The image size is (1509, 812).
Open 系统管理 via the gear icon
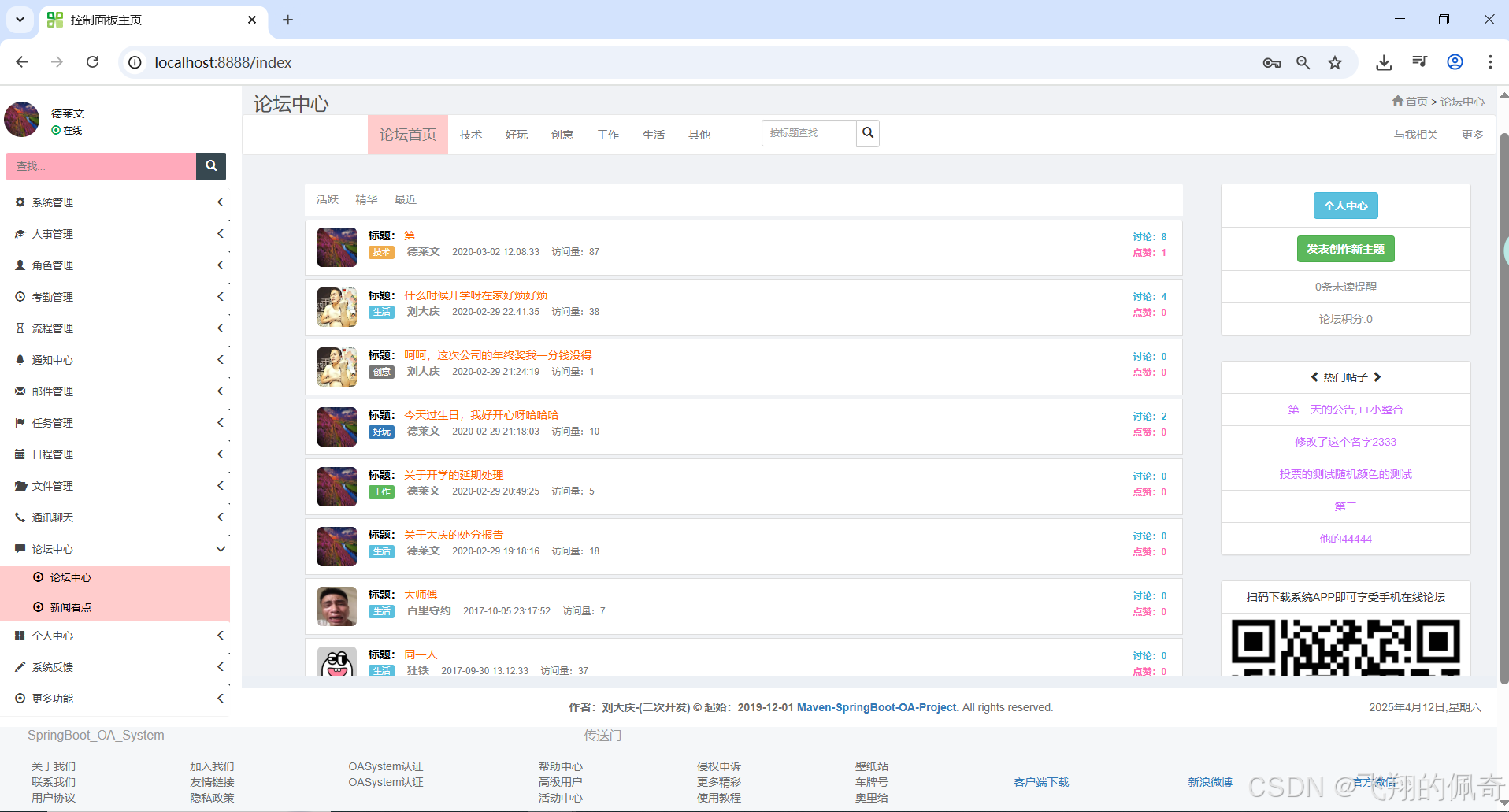click(20, 202)
